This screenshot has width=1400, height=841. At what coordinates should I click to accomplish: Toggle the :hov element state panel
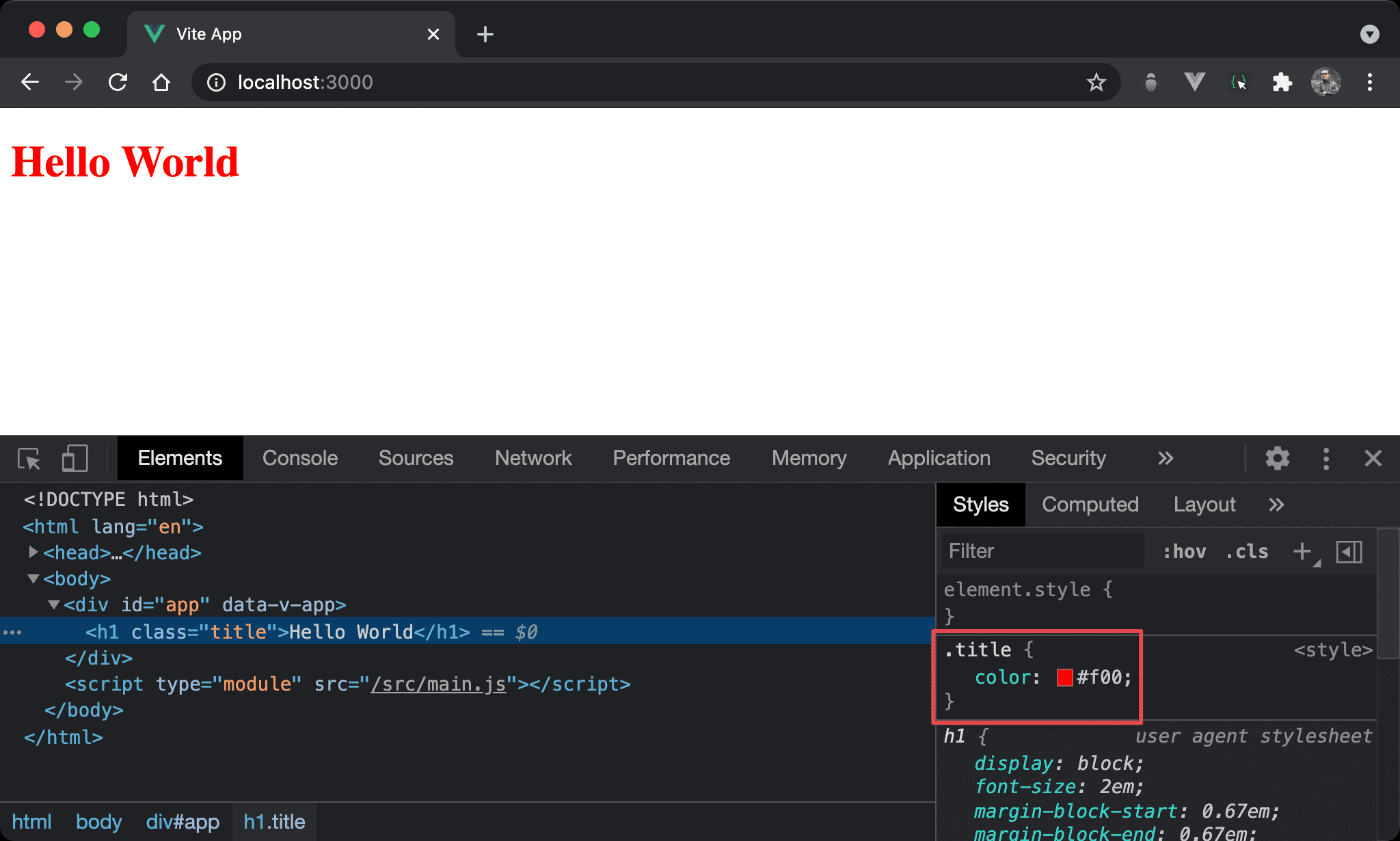[1185, 551]
